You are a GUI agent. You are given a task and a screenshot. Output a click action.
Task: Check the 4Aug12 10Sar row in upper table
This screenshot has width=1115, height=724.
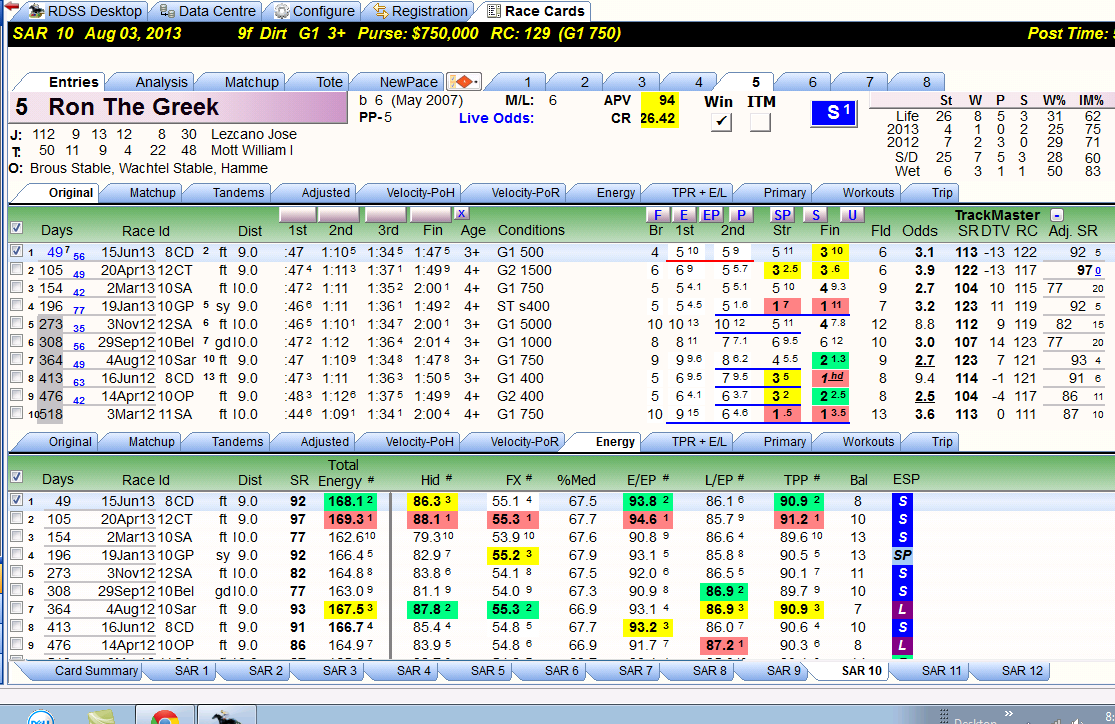click(x=16, y=360)
